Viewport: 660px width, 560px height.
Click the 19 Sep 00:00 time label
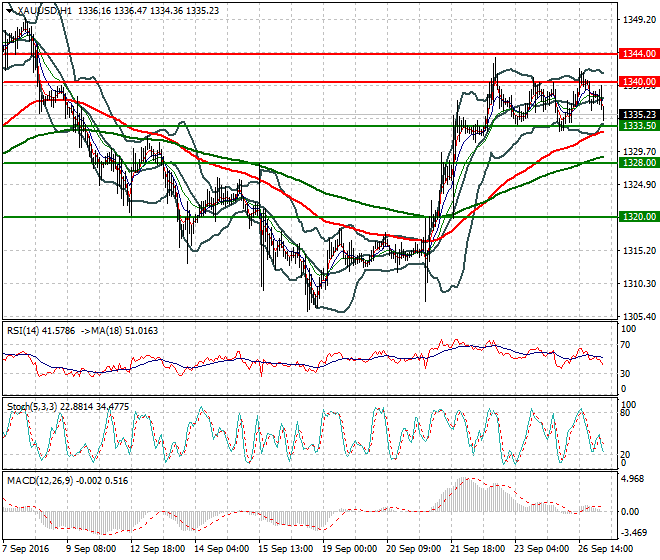[350, 549]
